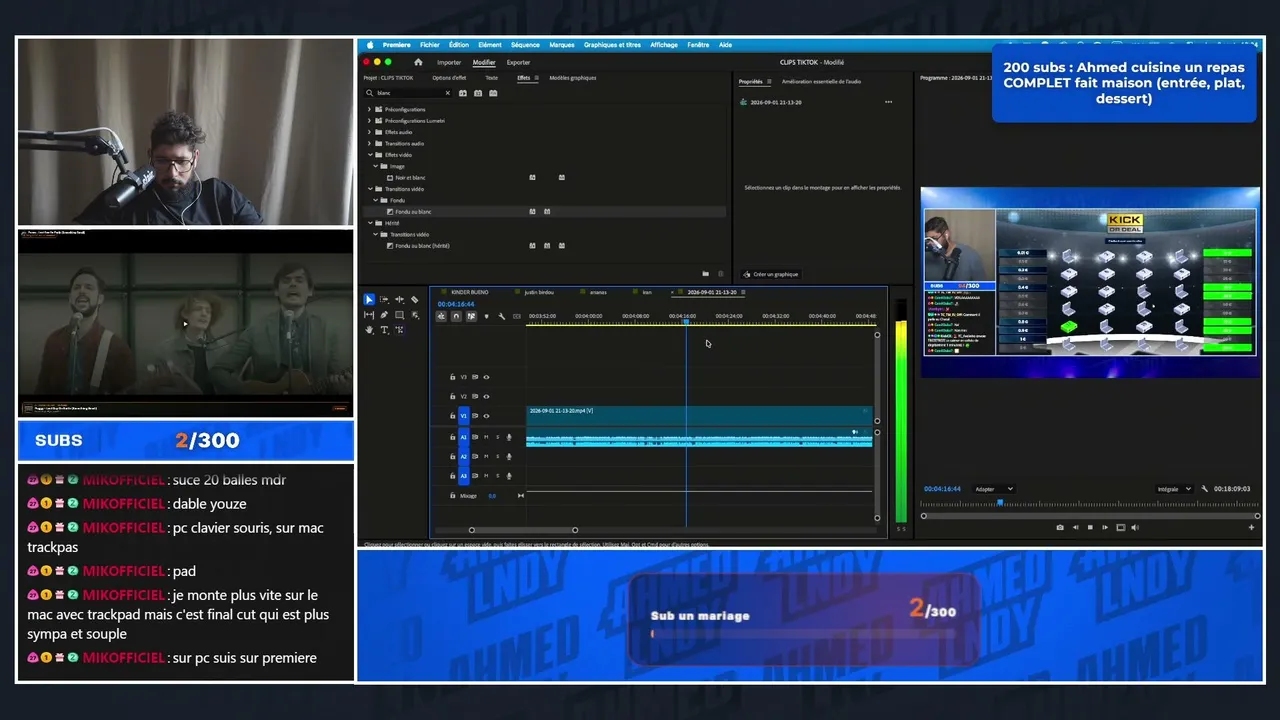Click the program monitor playhead scrubber
The width and height of the screenshot is (1280, 720).
1000,502
